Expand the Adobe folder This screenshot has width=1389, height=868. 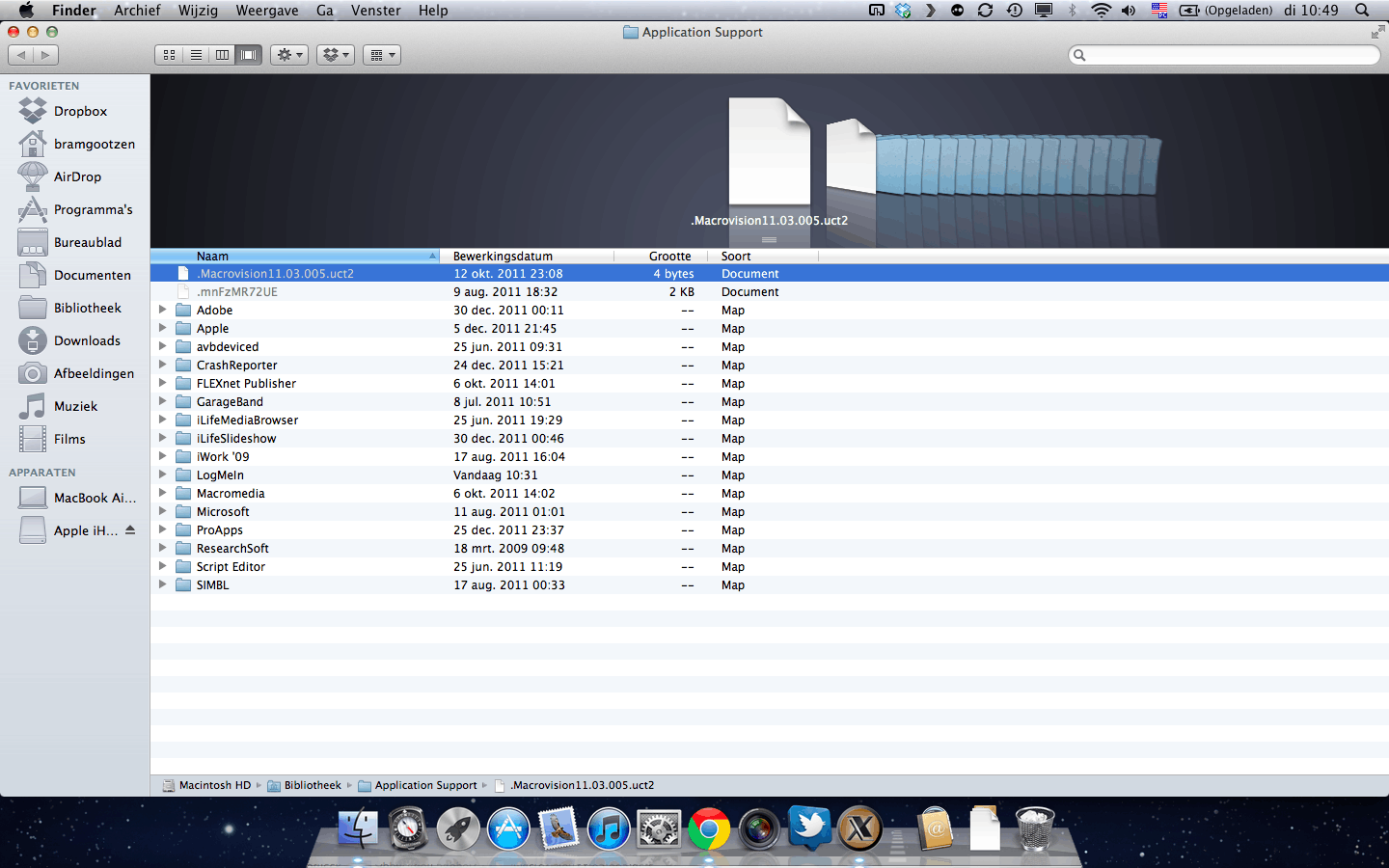coord(163,310)
